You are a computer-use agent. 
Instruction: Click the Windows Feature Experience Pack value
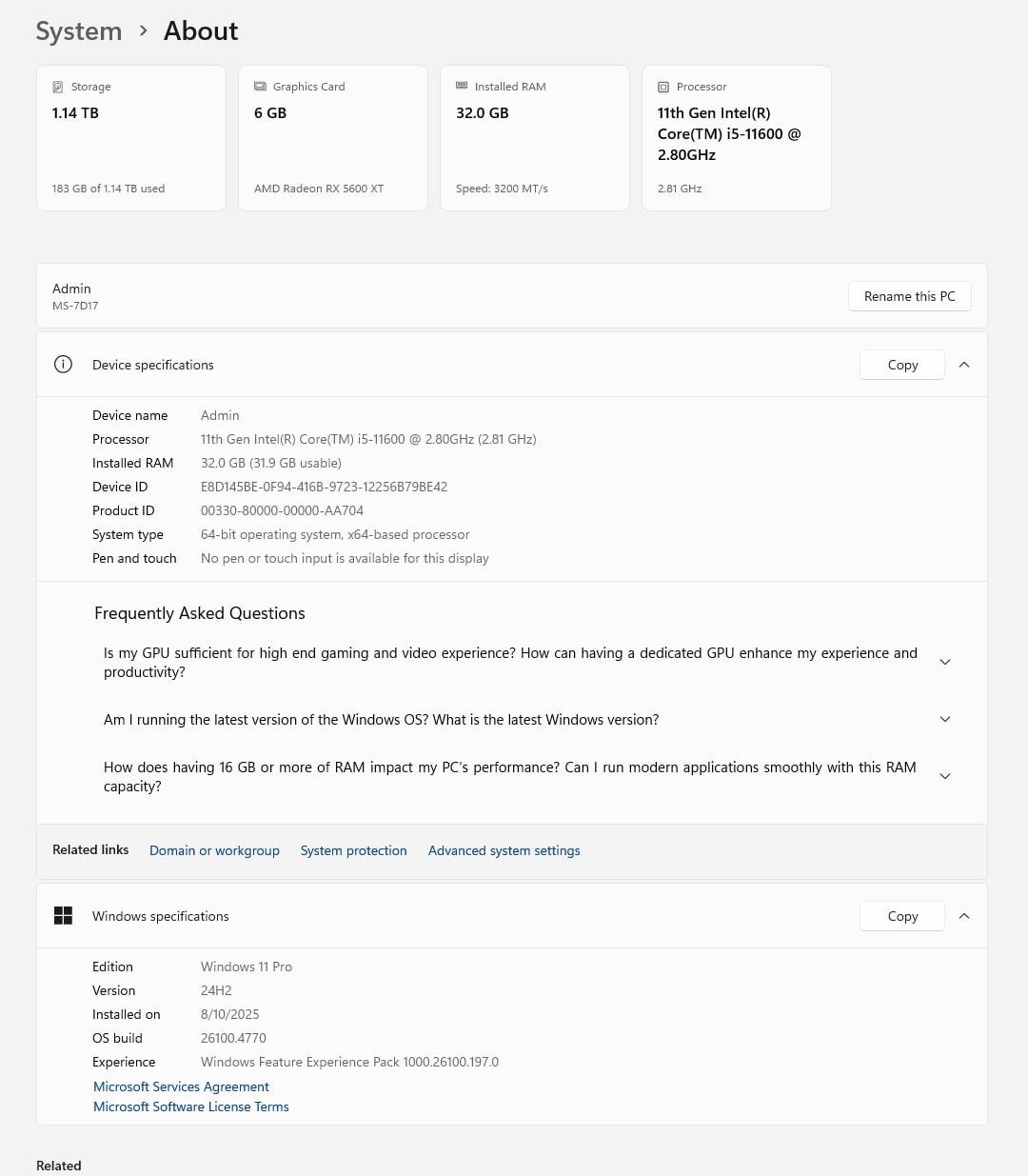(349, 1062)
